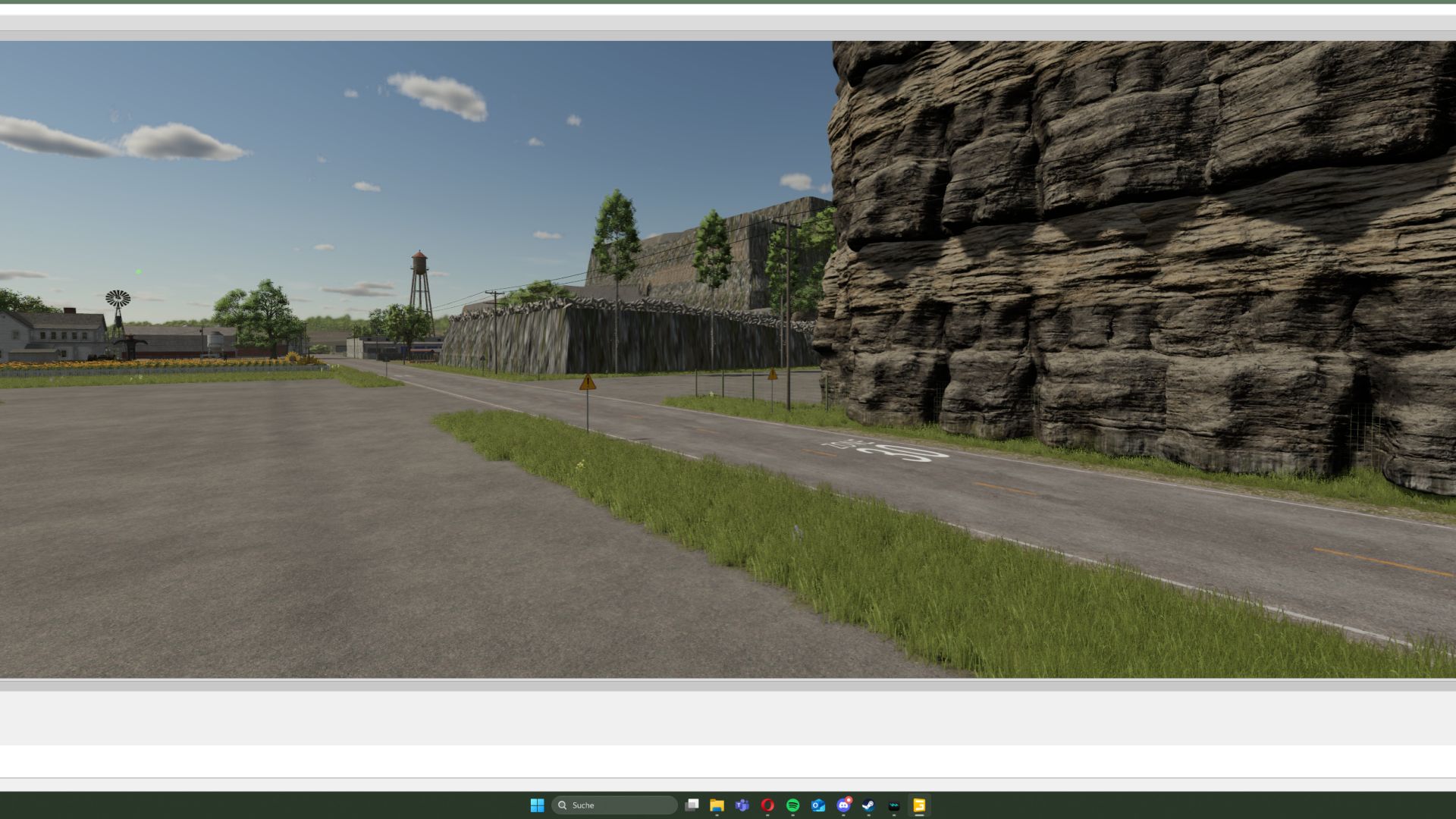Click the Suche search box
The height and width of the screenshot is (819, 1456).
[614, 805]
